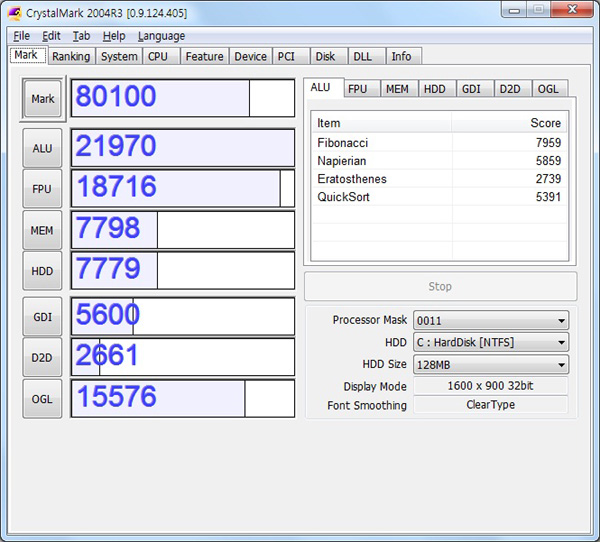Run the FPU benchmark button
The height and width of the screenshot is (542, 600).
coord(42,189)
